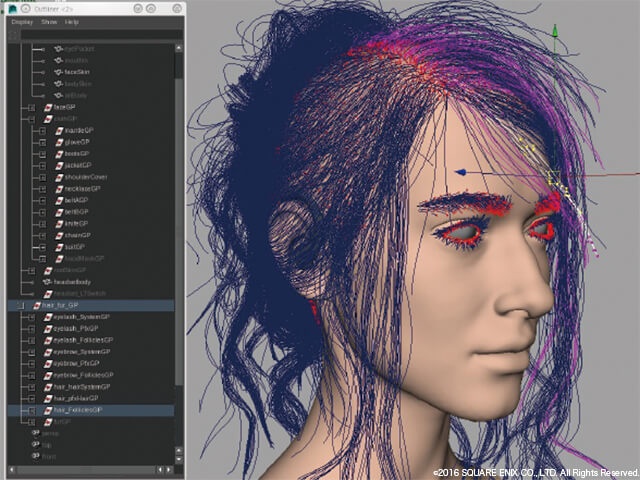640x480 pixels.
Task: Click the jacketGP group icon
Action: coord(60,166)
